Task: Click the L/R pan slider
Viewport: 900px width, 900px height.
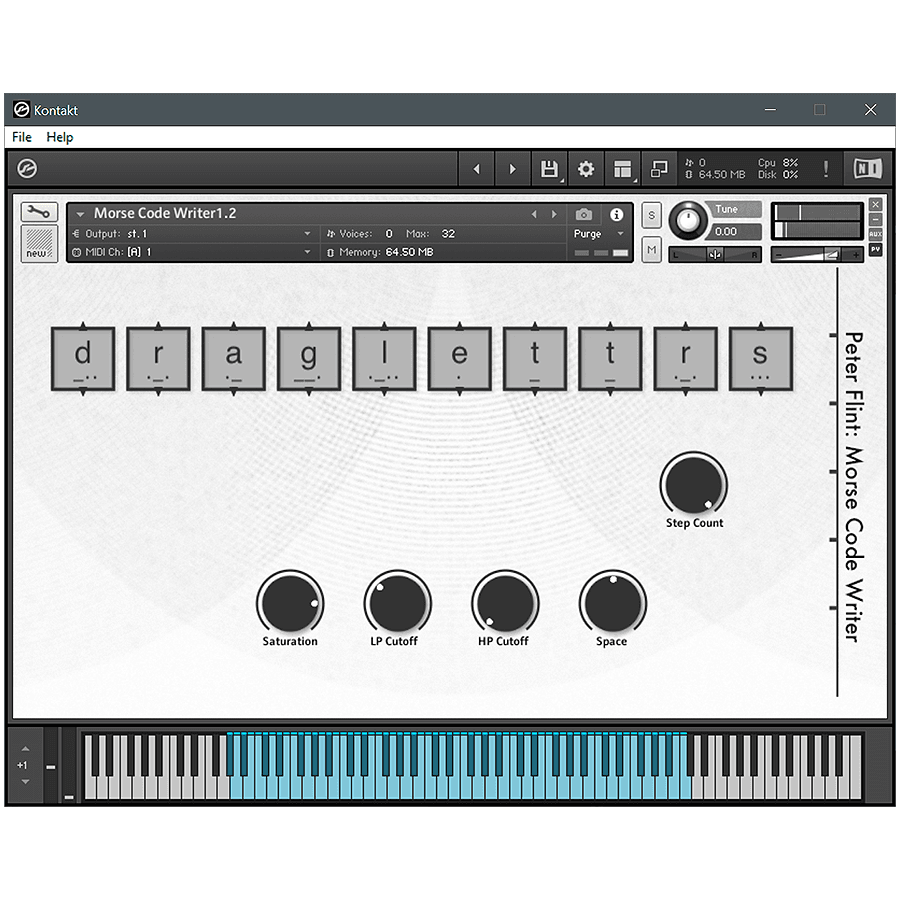Action: pyautogui.click(x=715, y=254)
